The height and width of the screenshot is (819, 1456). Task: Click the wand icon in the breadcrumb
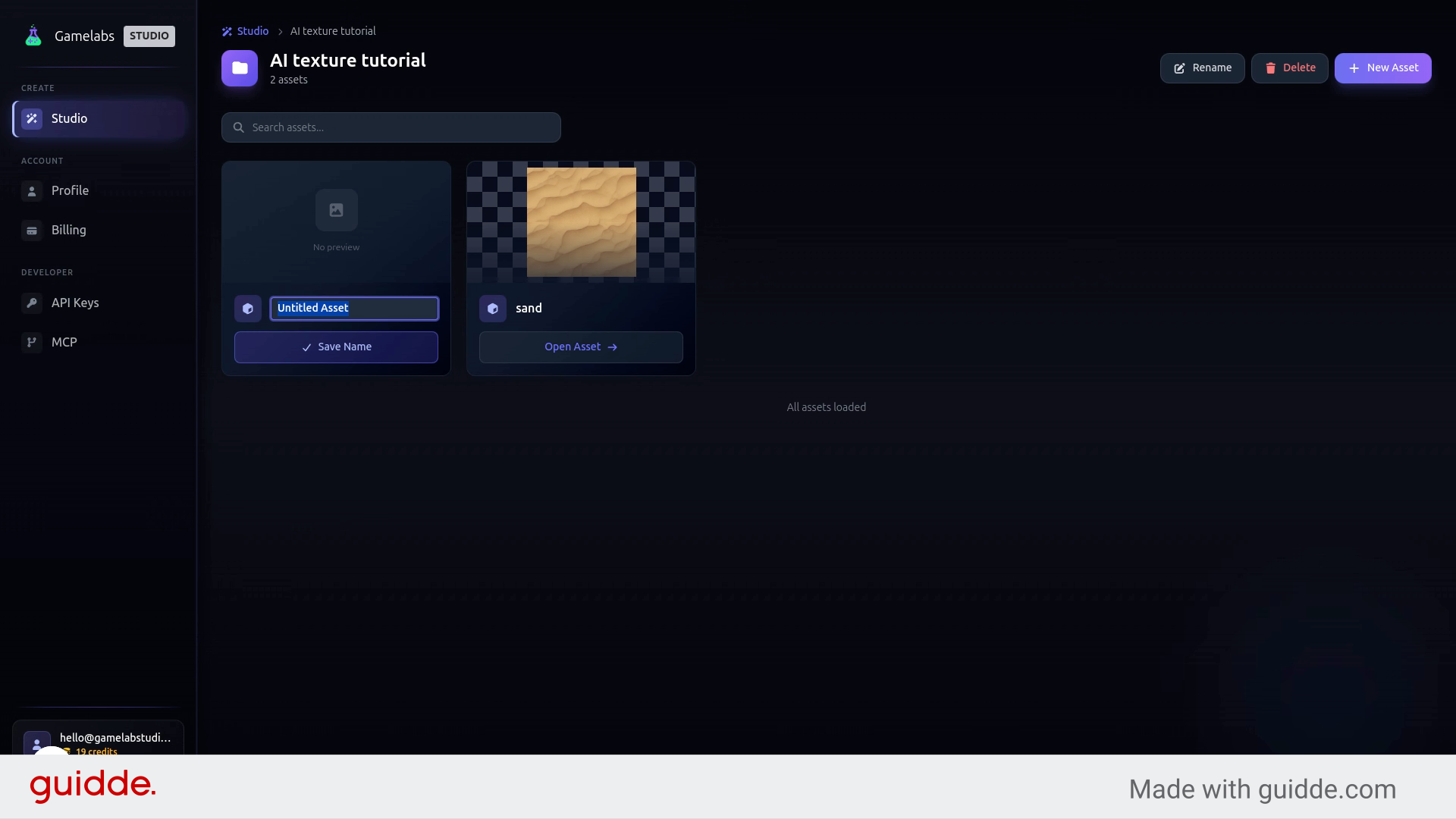(227, 31)
